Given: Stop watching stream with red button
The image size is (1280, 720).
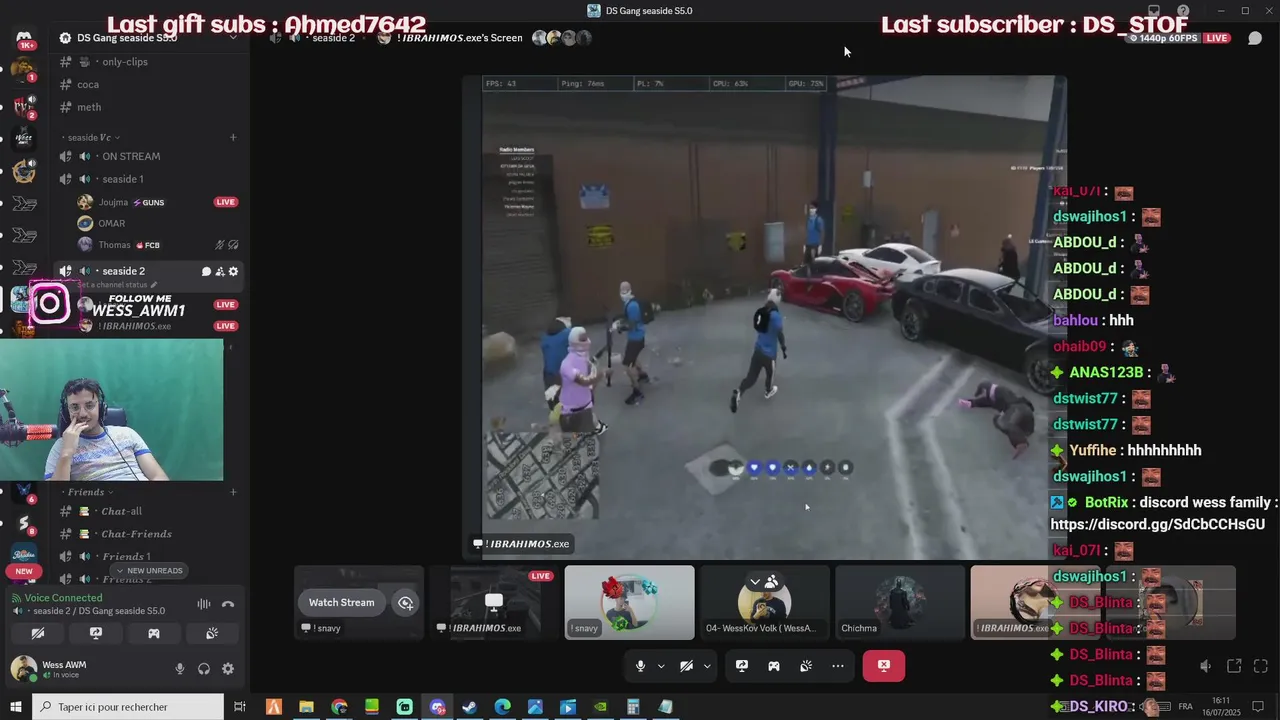Looking at the screenshot, I should coord(884,666).
